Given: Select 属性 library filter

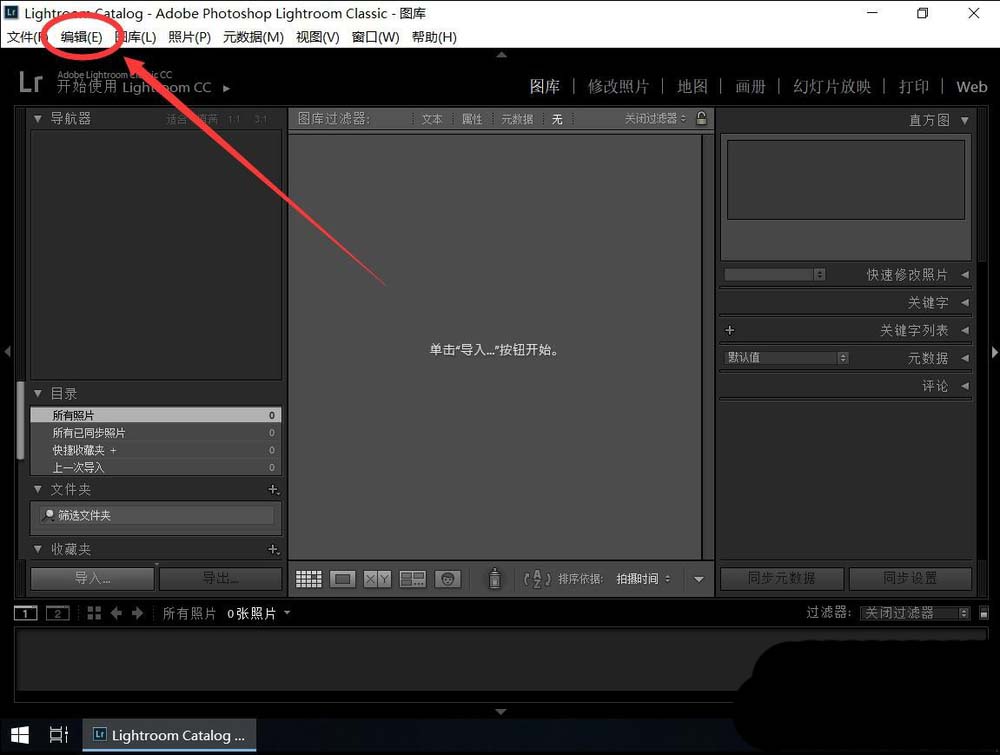Looking at the screenshot, I should 472,119.
